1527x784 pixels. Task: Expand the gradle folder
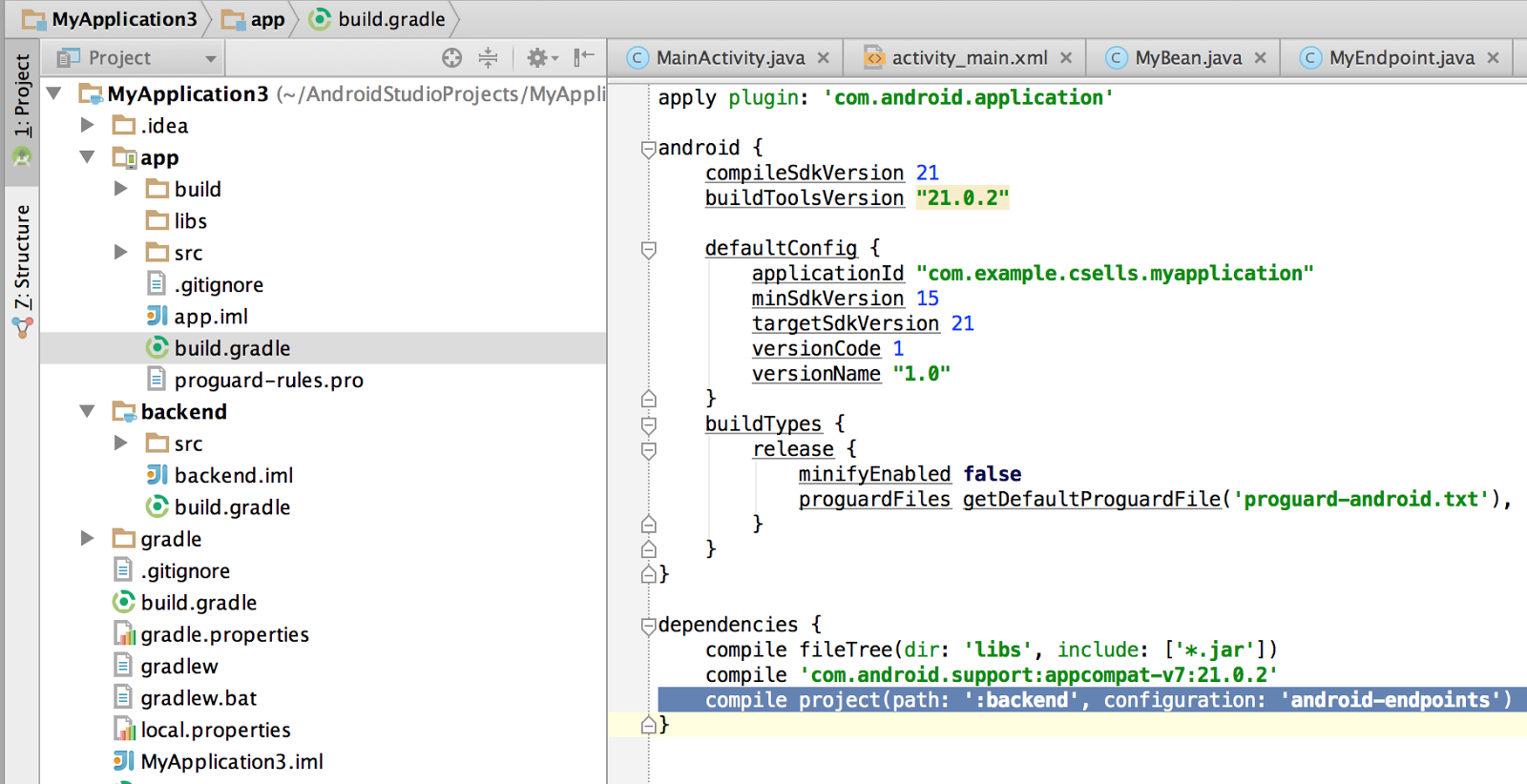[88, 538]
